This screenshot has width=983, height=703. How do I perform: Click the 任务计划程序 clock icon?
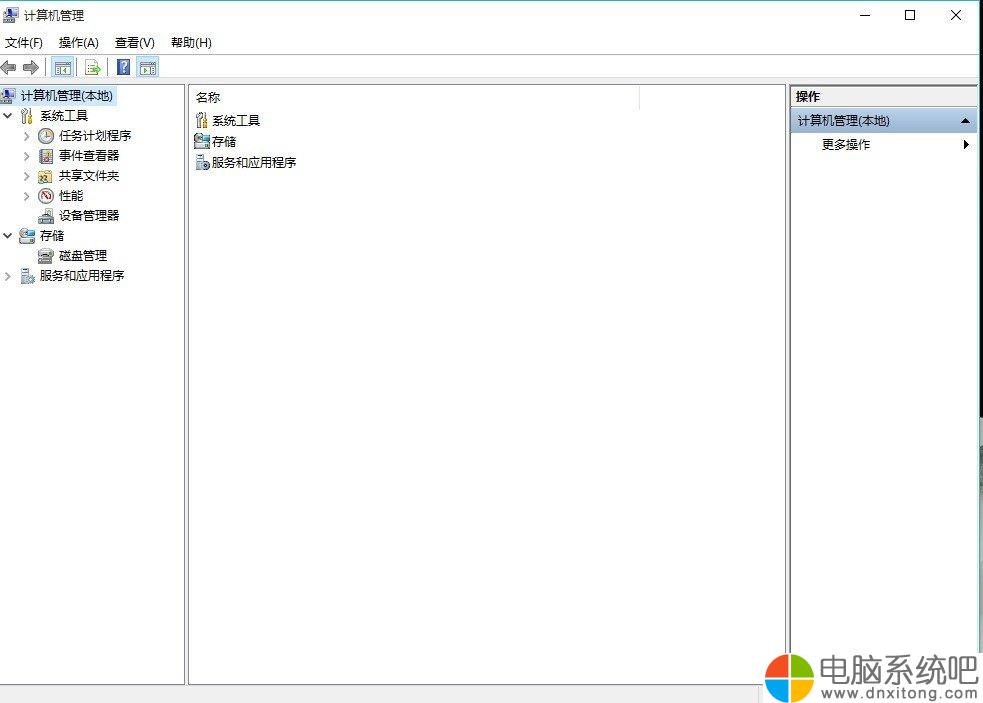[46, 135]
